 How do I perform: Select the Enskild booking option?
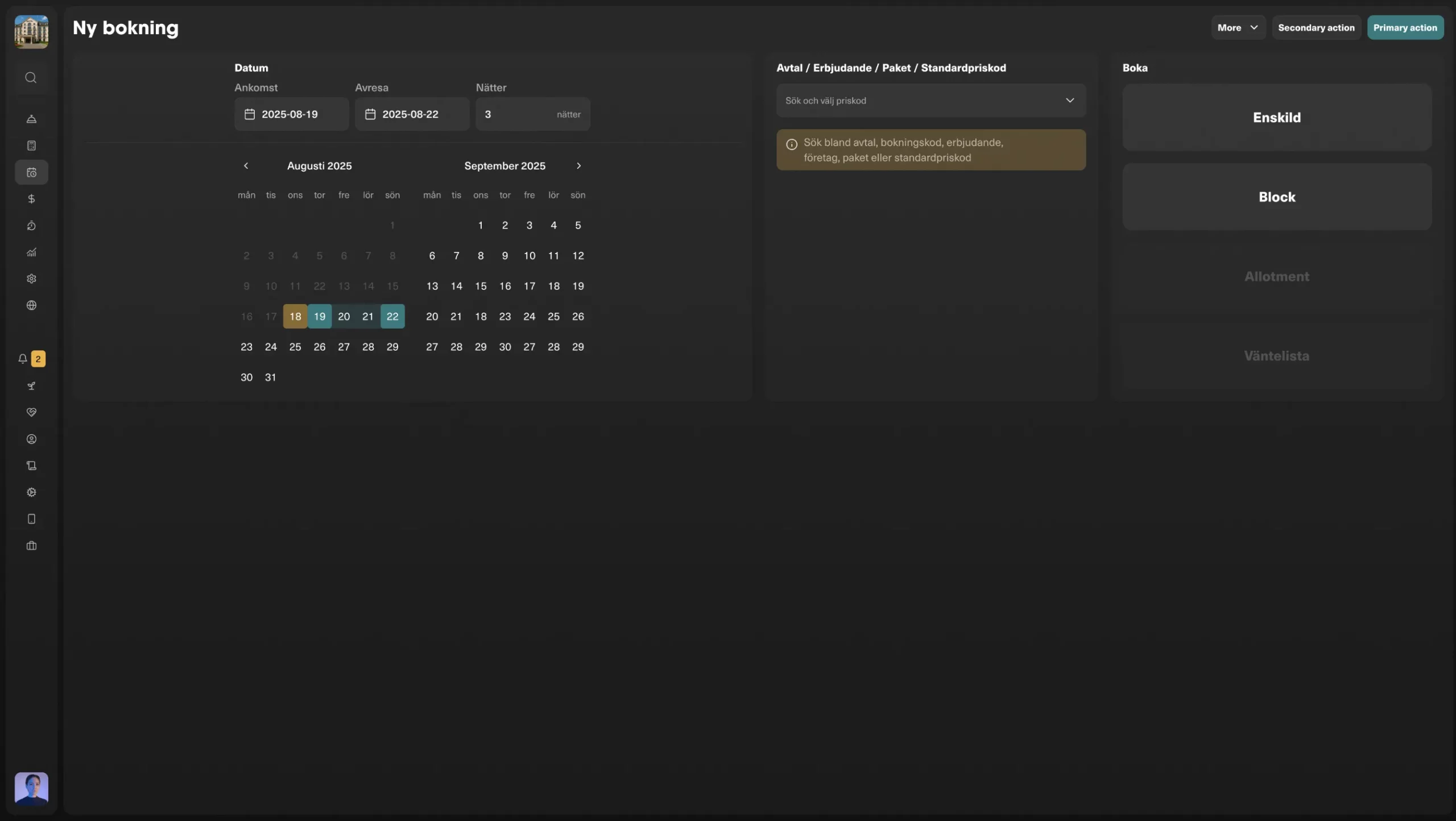pos(1276,117)
